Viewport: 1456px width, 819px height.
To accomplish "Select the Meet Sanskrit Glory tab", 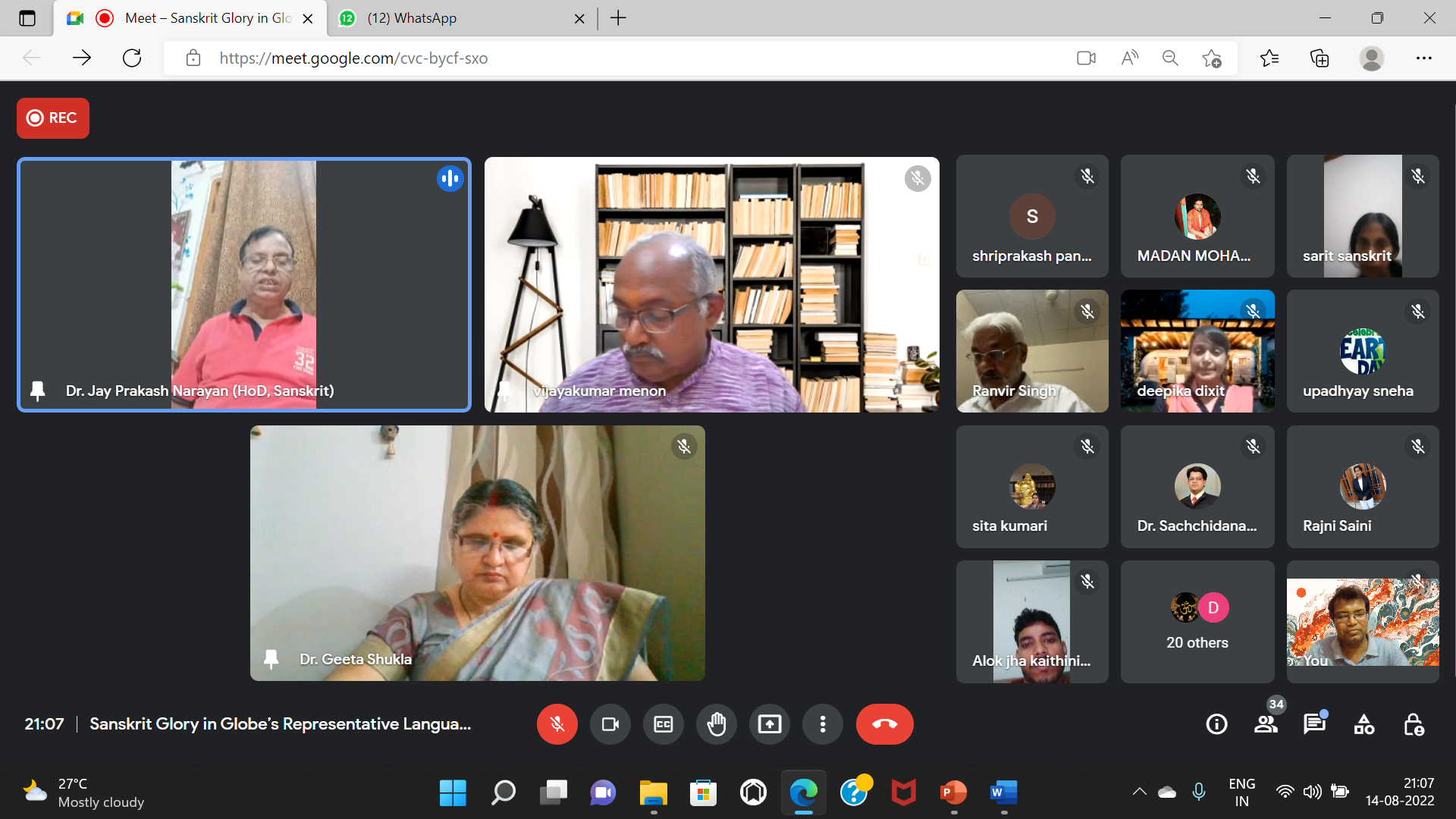I will (208, 18).
